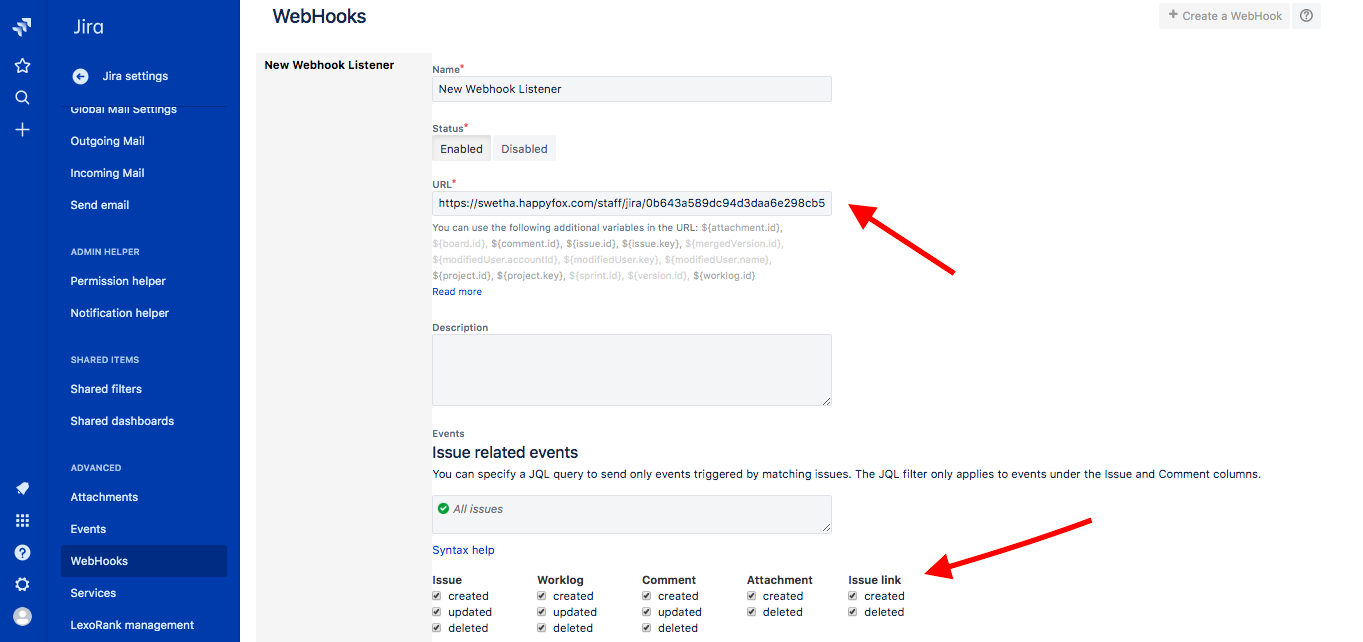The image size is (1363, 642).
Task: Toggle Comment deleted checkbox
Action: [x=647, y=628]
